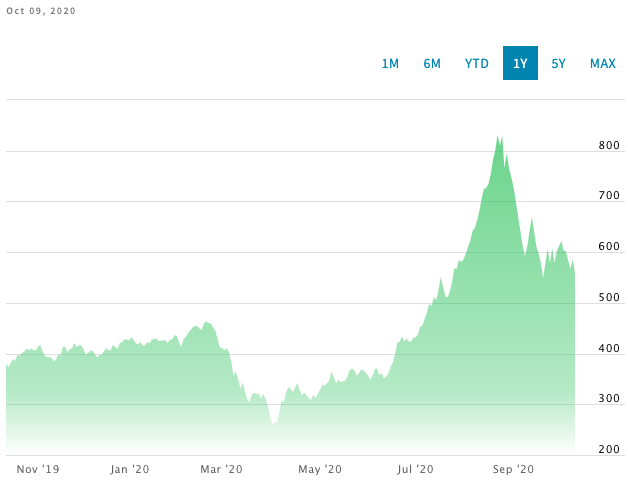The width and height of the screenshot is (628, 499).
Task: Click the highlighted 1Y range button
Action: pos(520,63)
